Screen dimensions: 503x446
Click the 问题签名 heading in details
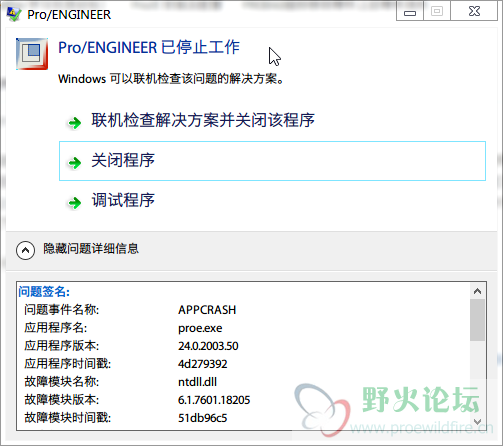pyautogui.click(x=44, y=292)
